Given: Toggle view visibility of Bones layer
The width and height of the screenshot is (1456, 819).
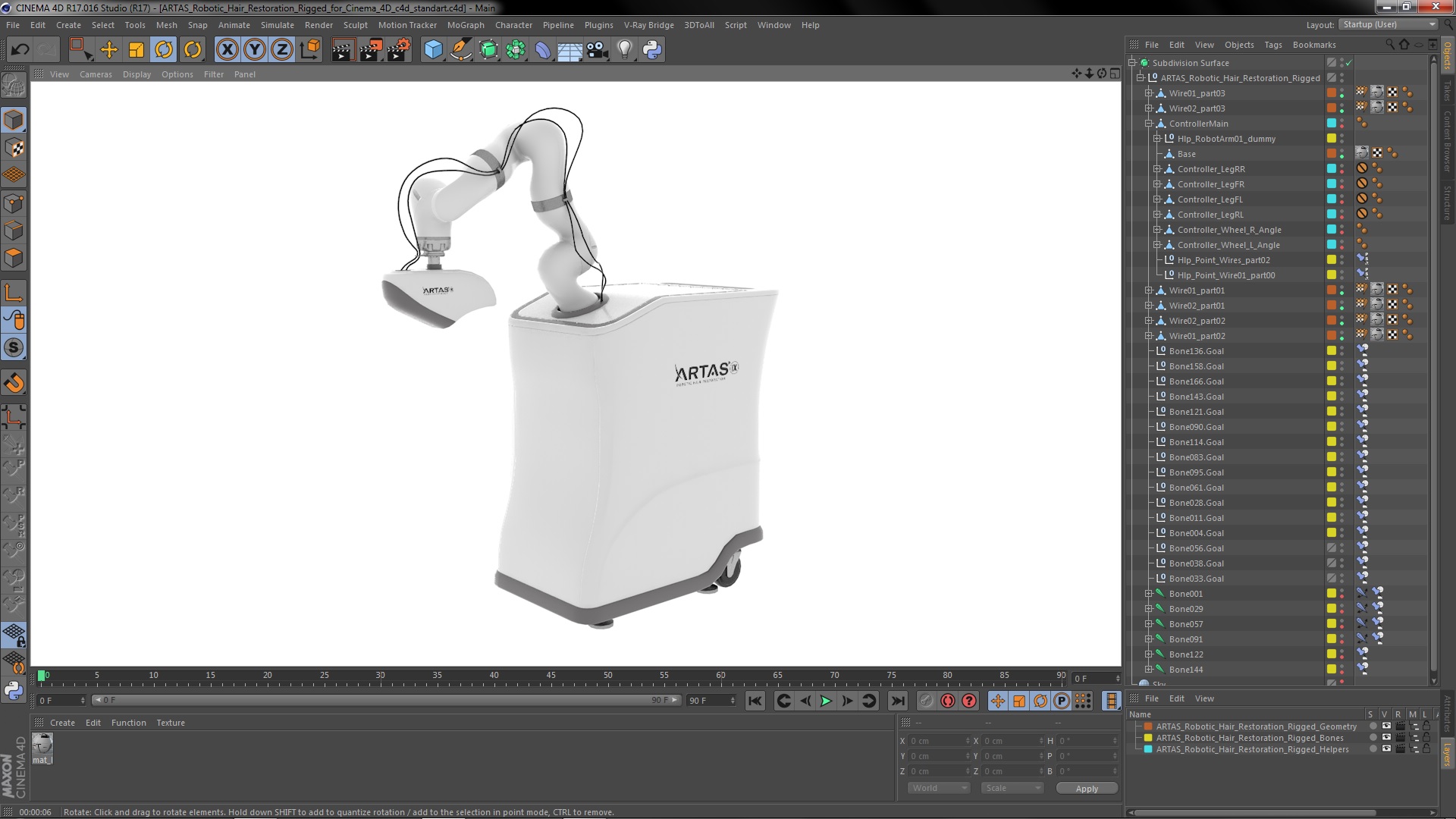Looking at the screenshot, I should coord(1386,738).
